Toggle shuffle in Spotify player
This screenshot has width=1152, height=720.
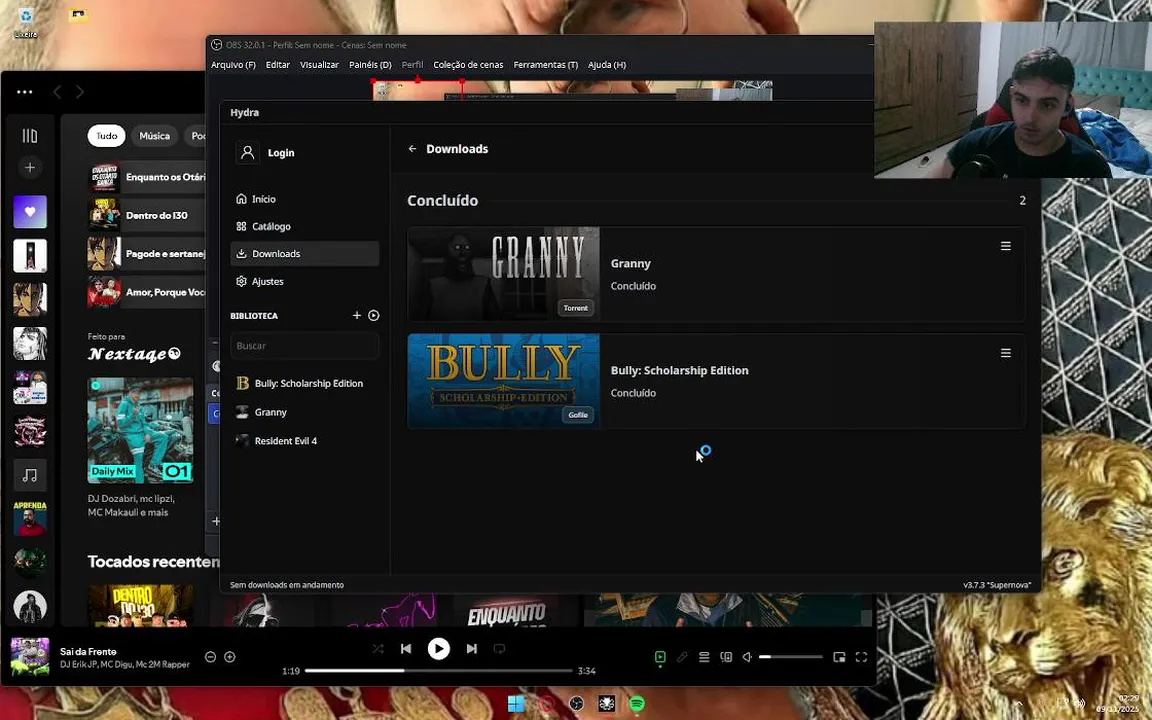[378, 649]
